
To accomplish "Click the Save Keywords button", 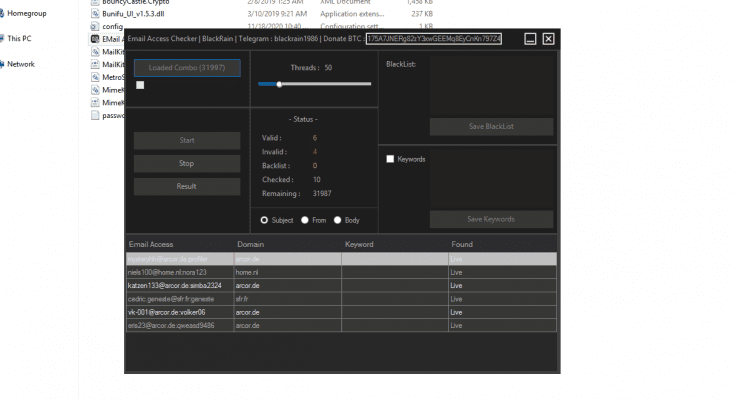I will [x=491, y=219].
